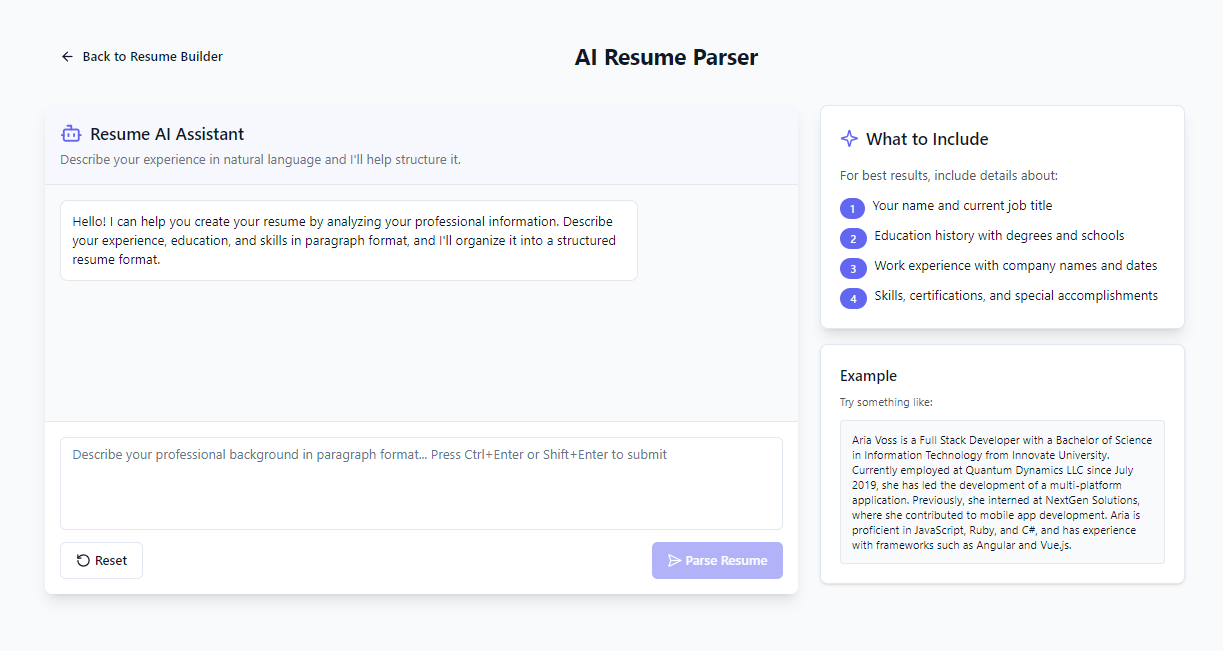The image size is (1223, 651).
Task: Select the numbered badge 1 for name tips
Action: [x=852, y=208]
